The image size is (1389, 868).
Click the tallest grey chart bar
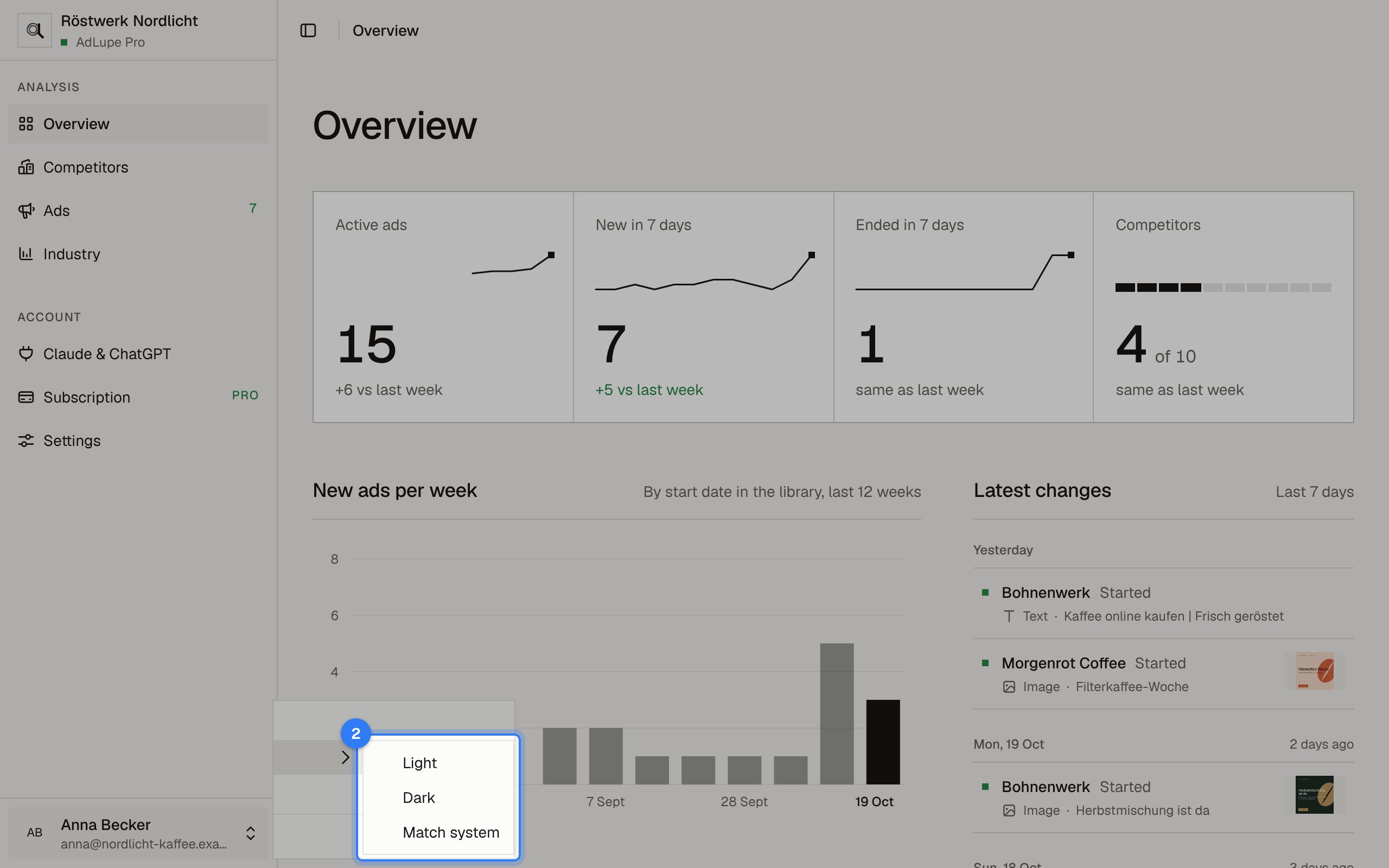pos(836,713)
